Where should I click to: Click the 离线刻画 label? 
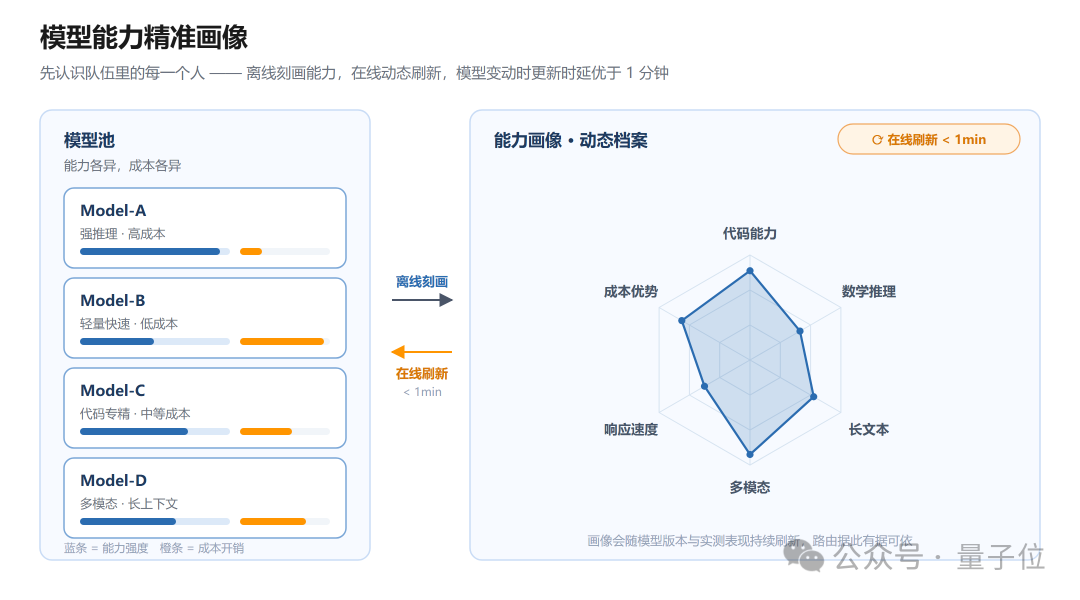click(422, 282)
